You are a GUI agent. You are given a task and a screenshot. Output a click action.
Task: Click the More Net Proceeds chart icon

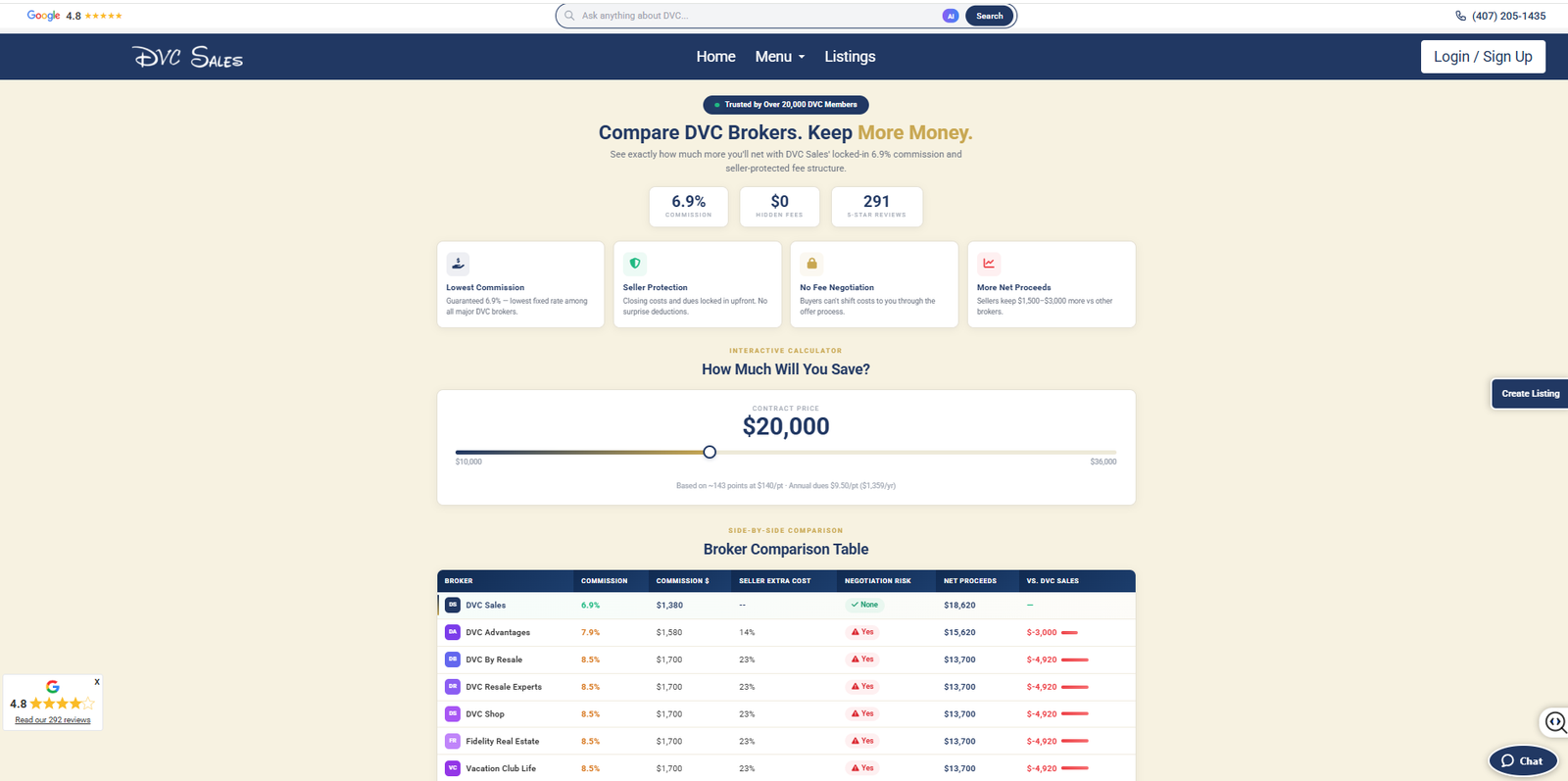989,264
